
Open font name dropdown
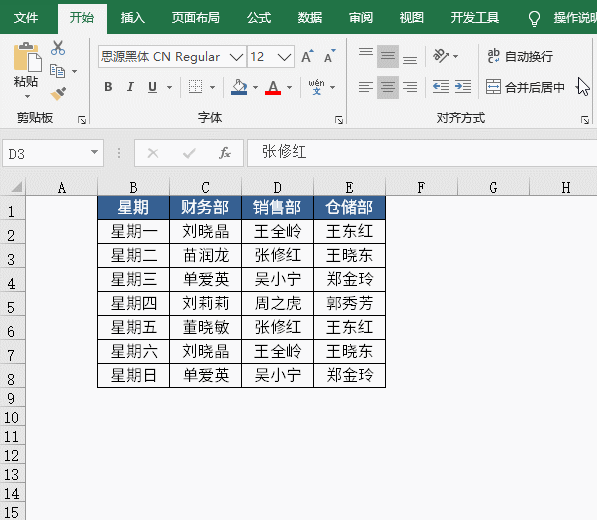(236, 57)
